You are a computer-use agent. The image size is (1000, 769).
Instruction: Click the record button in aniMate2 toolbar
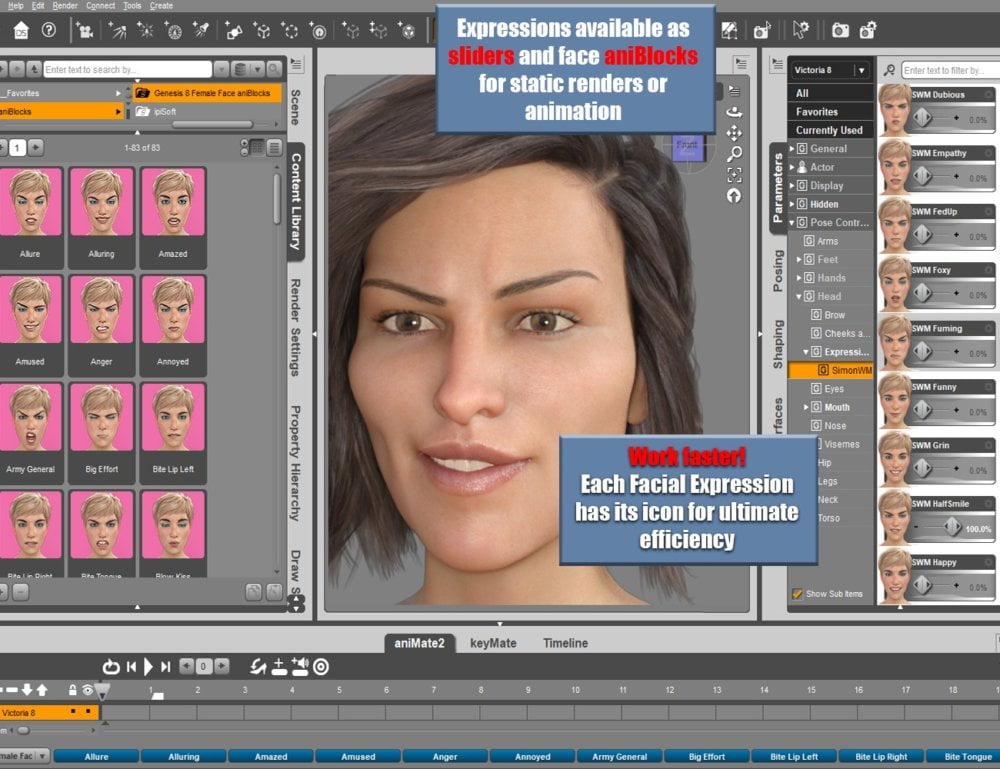pos(320,666)
